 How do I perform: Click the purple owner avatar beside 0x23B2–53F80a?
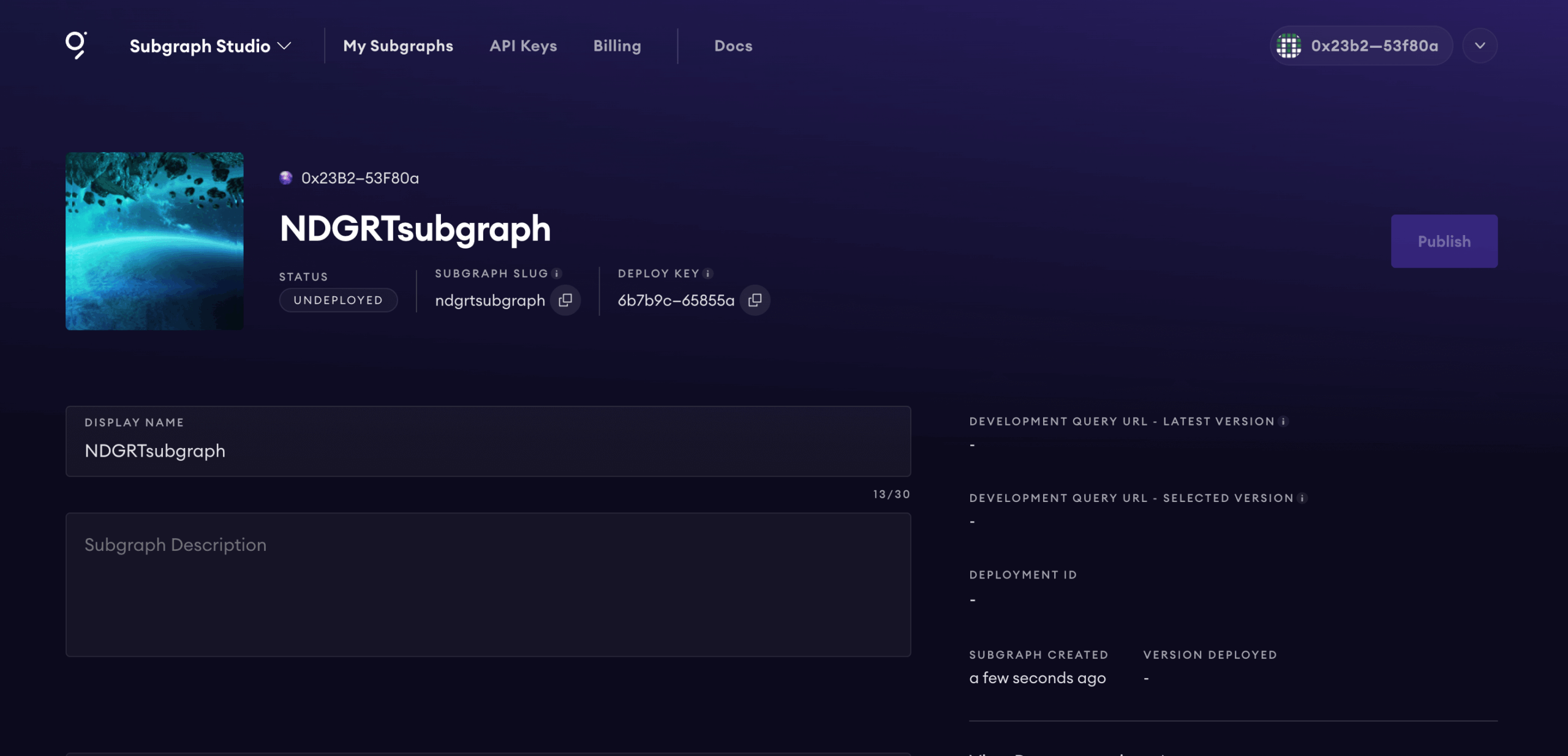tap(286, 178)
